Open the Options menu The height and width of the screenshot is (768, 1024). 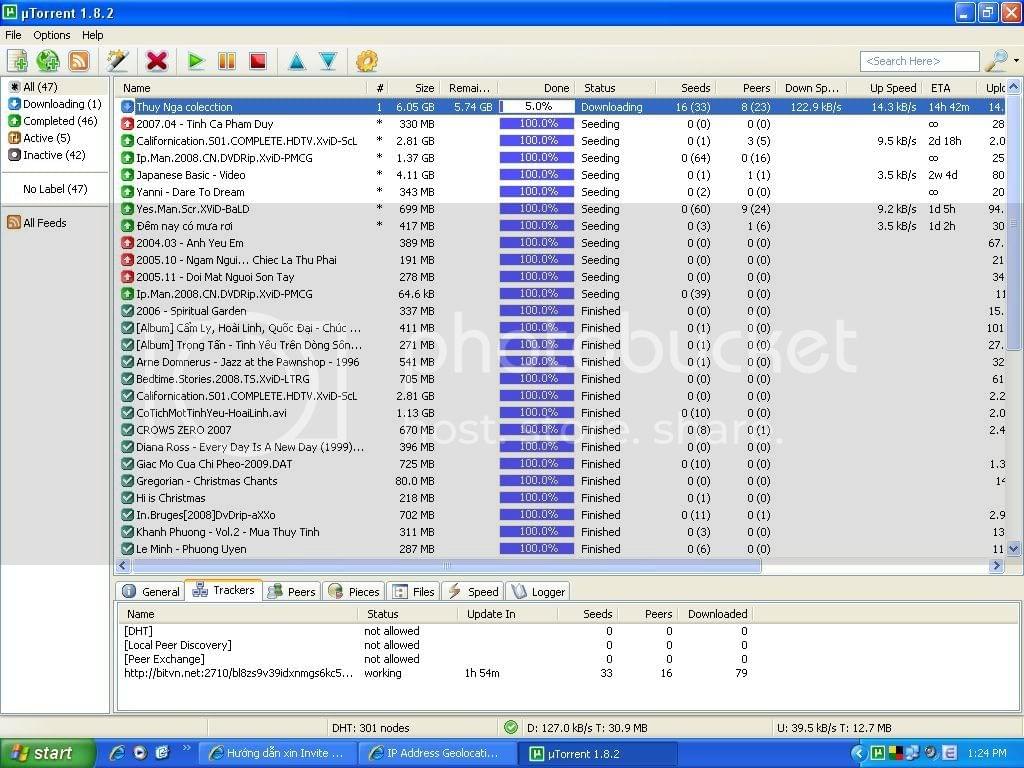52,35
